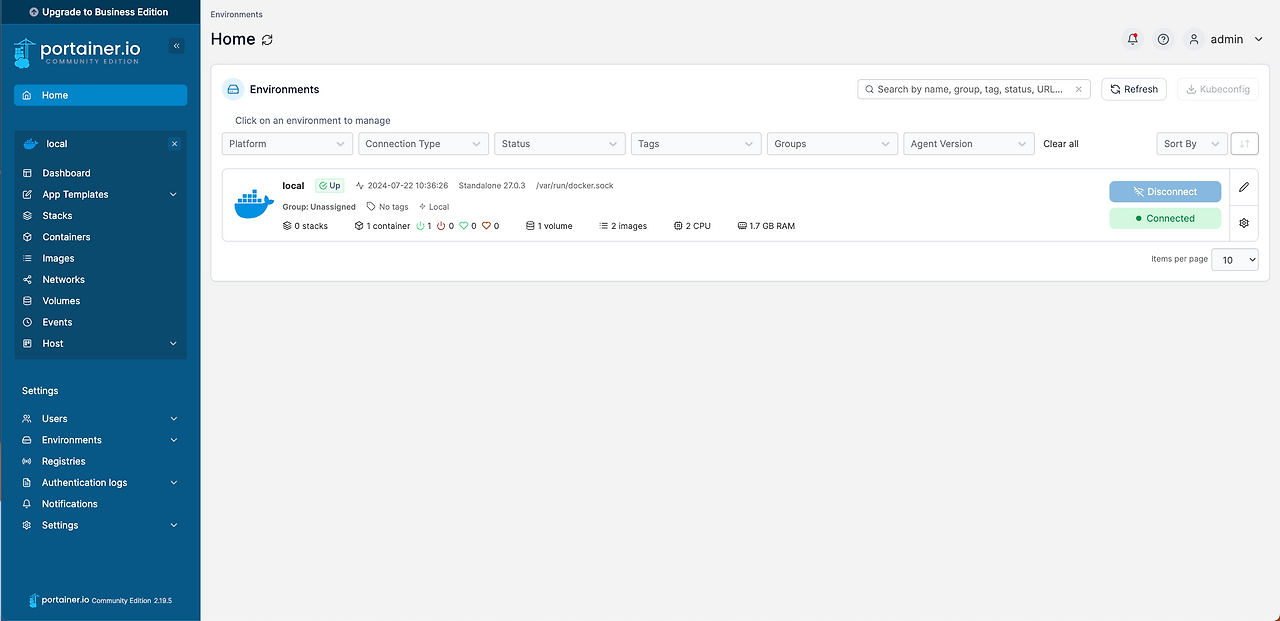
Task: Open the Groups filter dropdown
Action: tap(832, 144)
